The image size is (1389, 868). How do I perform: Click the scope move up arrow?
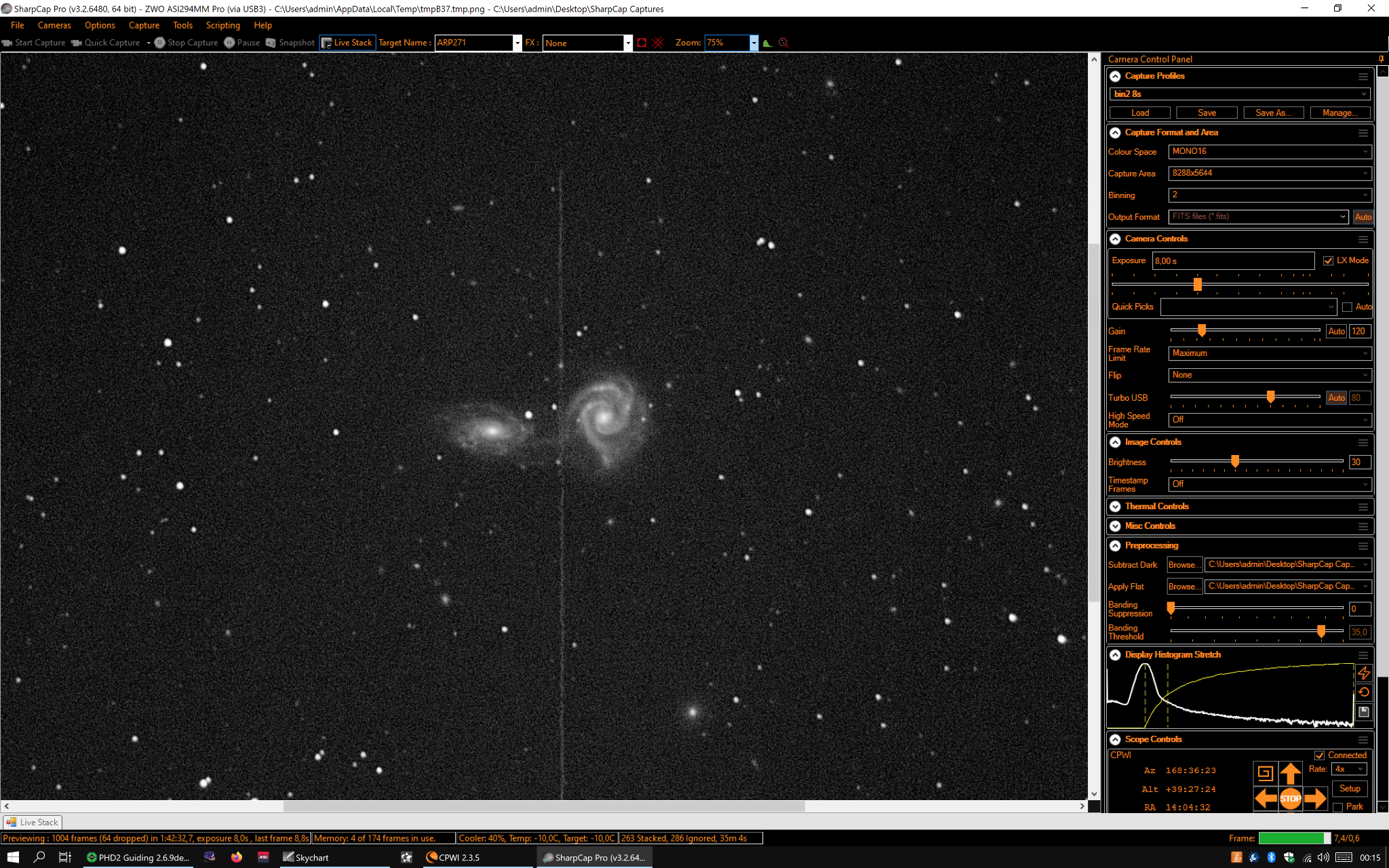tap(1291, 773)
